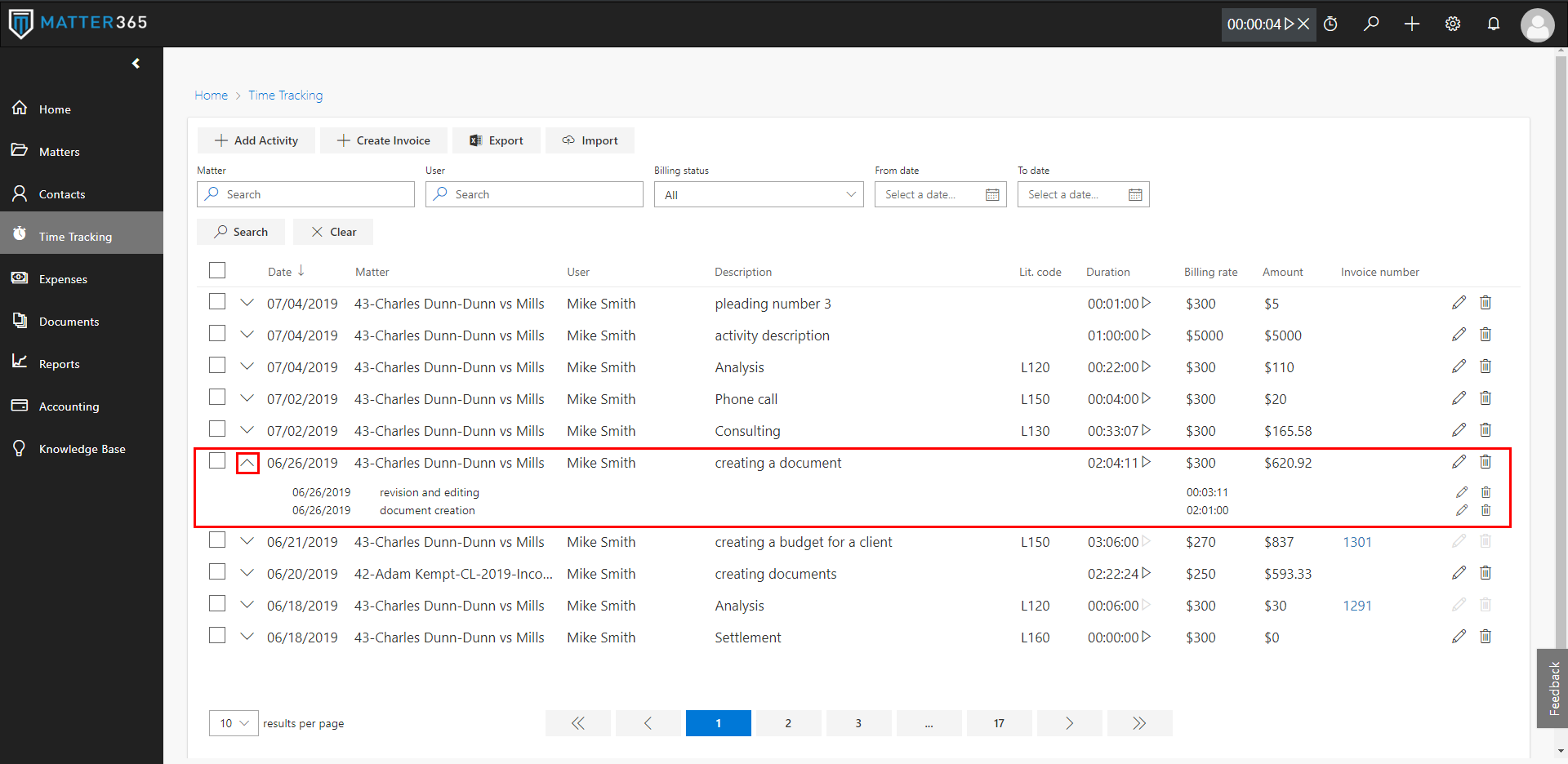Viewport: 1568px width, 764px height.
Task: Delete the 'Phone call' time entry
Action: coord(1486,398)
